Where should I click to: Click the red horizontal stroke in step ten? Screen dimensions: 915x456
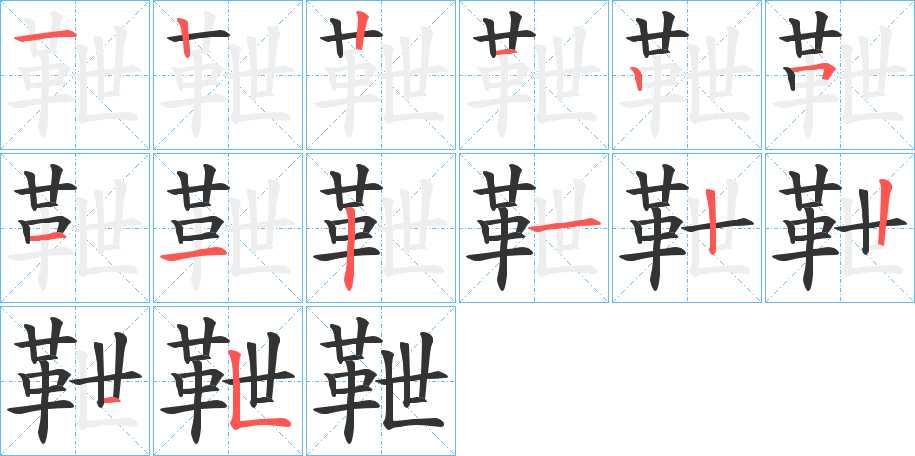[564, 224]
